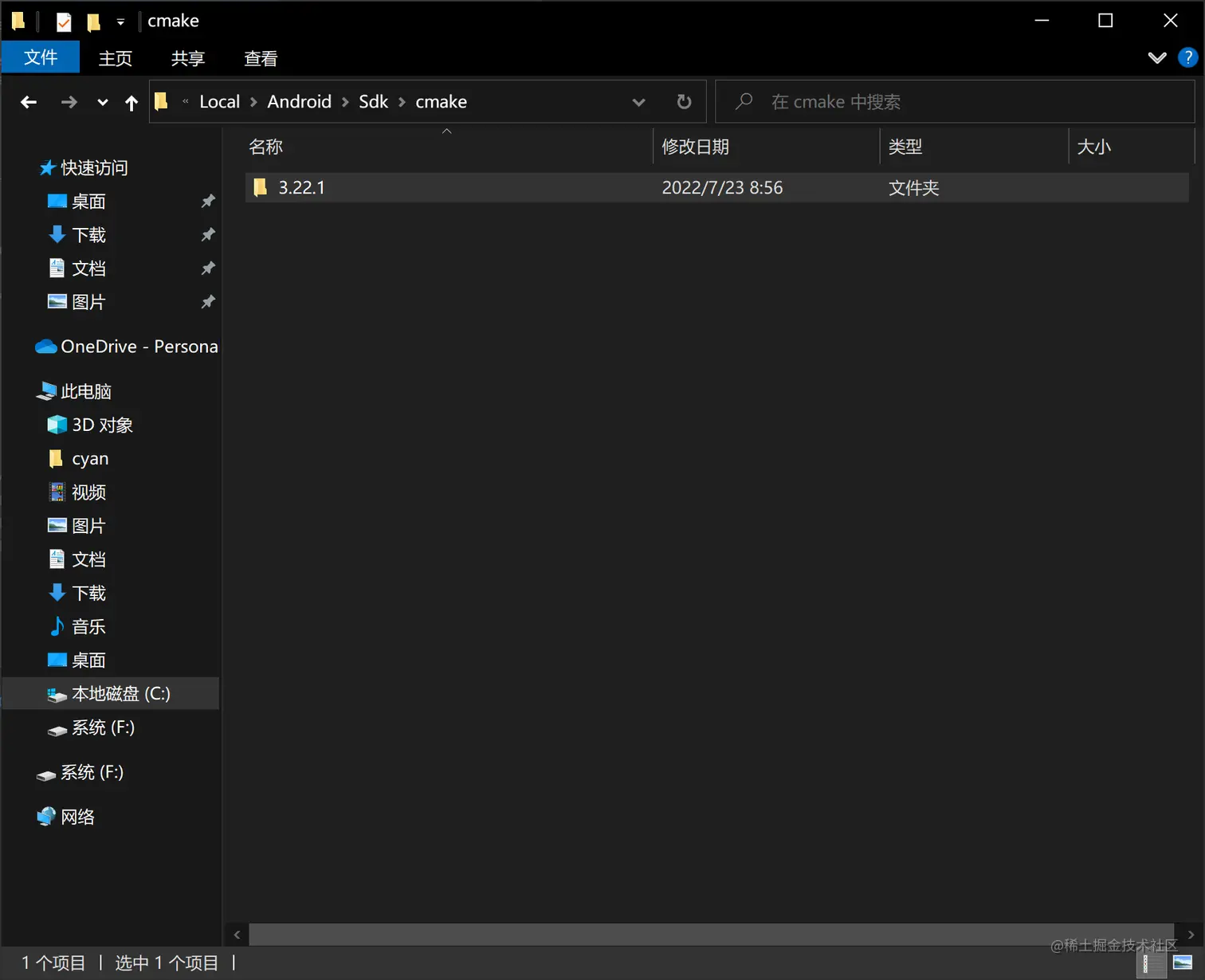1205x980 pixels.
Task: Go up one folder level
Action: 131,102
